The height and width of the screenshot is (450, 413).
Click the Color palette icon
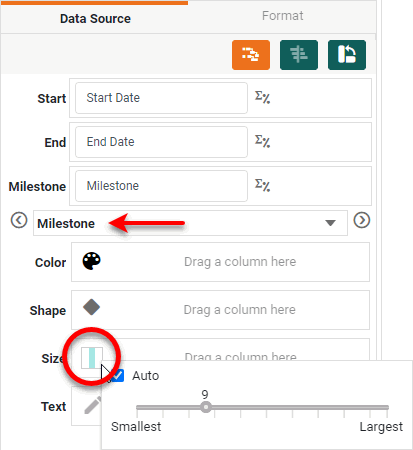(x=91, y=261)
